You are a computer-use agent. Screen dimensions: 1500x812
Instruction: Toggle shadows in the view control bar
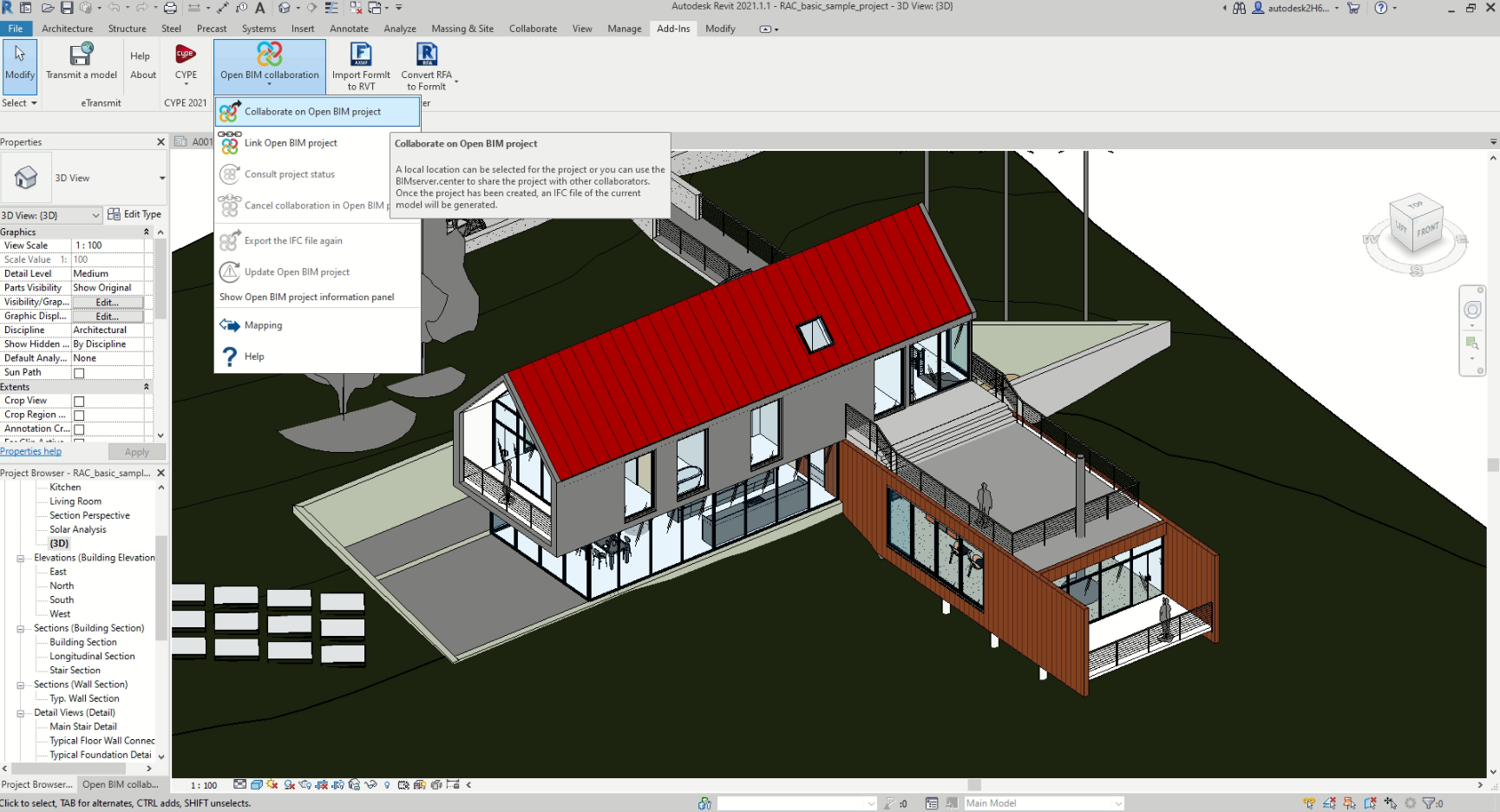tap(289, 785)
